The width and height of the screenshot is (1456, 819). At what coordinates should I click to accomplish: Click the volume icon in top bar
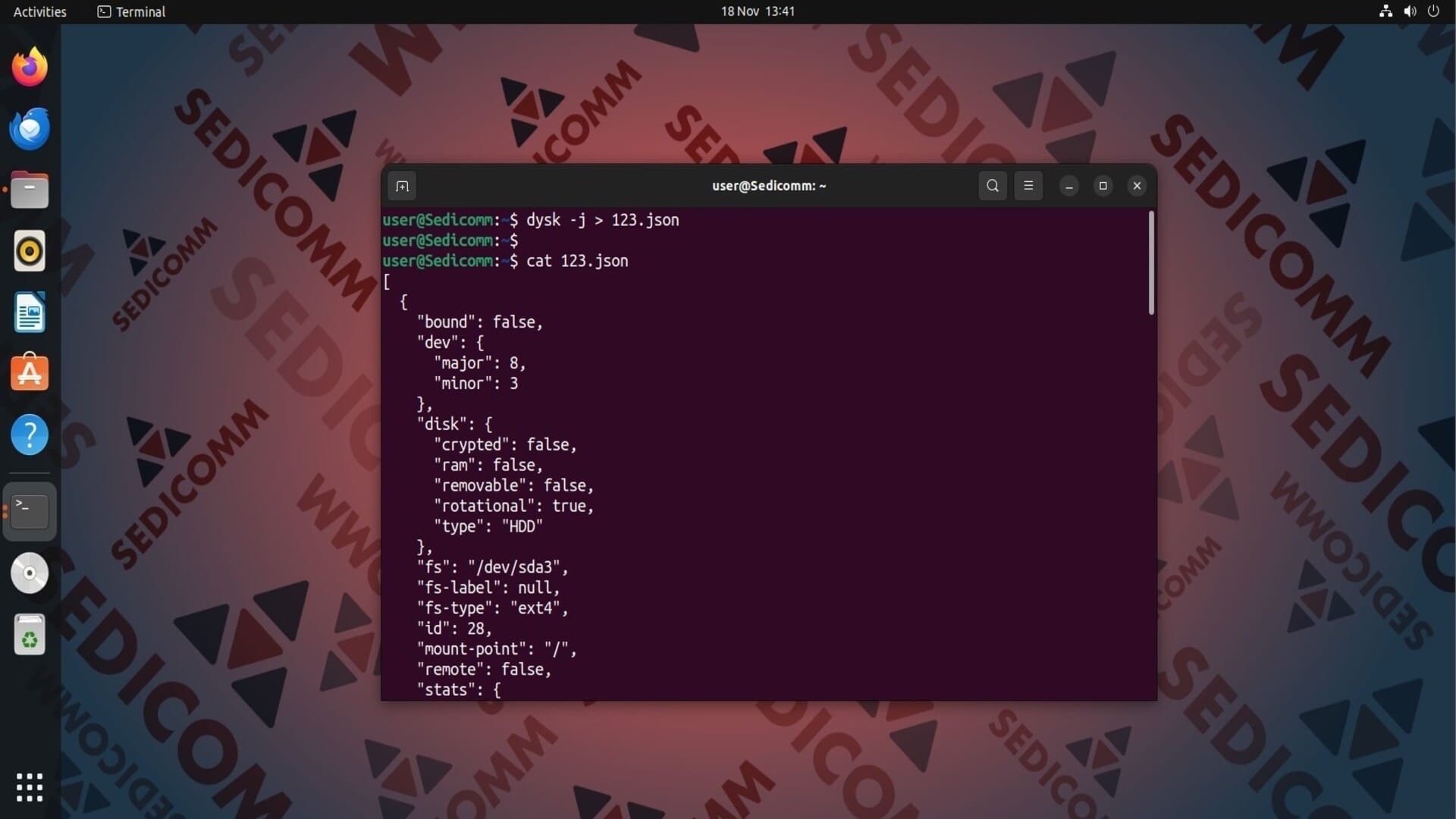(x=1410, y=11)
